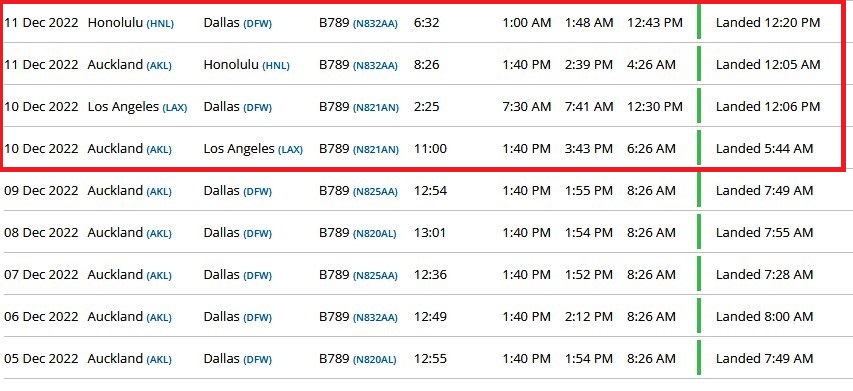Open N825AA registration on 07 Dec flight

click(375, 276)
